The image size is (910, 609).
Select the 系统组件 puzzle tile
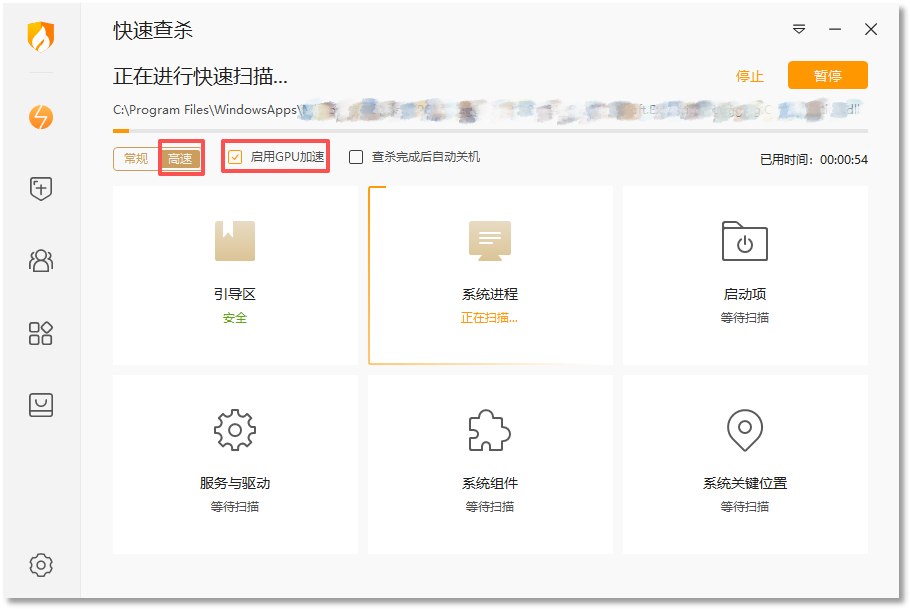[490, 464]
